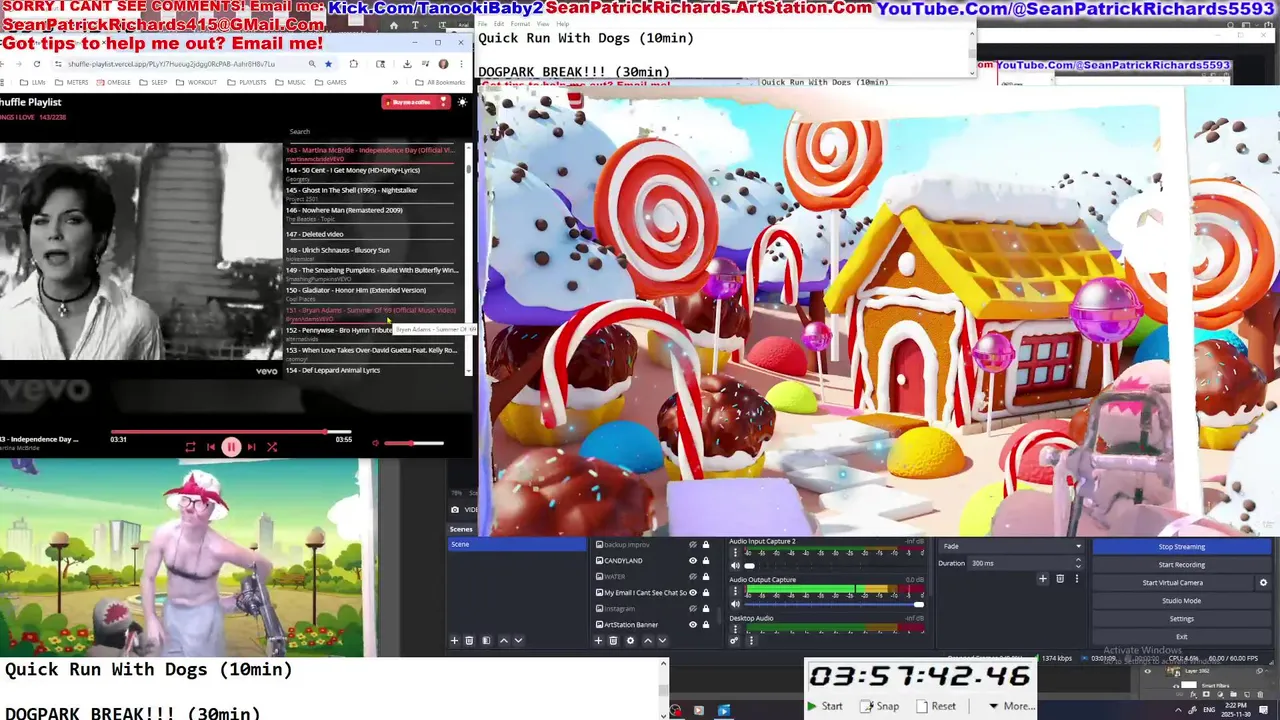This screenshot has width=1280, height=720.
Task: Mute Audio Output Capture speaker
Action: [735, 604]
